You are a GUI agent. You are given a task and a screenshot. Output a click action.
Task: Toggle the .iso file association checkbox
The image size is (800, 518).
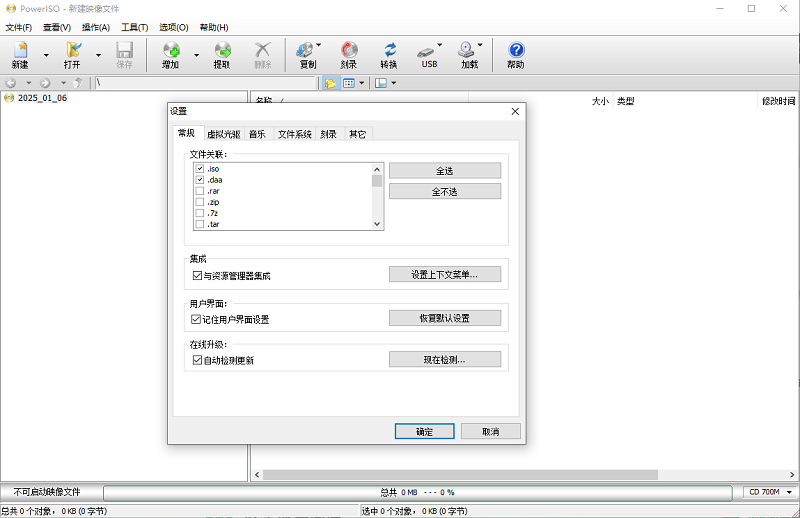(x=200, y=168)
